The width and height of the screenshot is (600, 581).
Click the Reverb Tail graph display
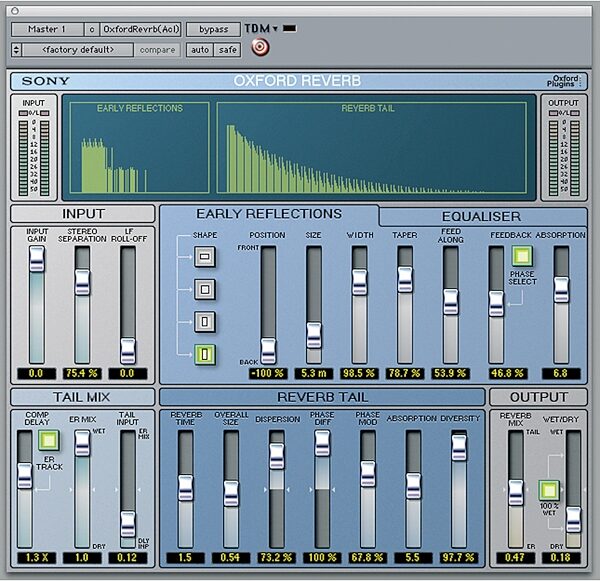coord(372,148)
